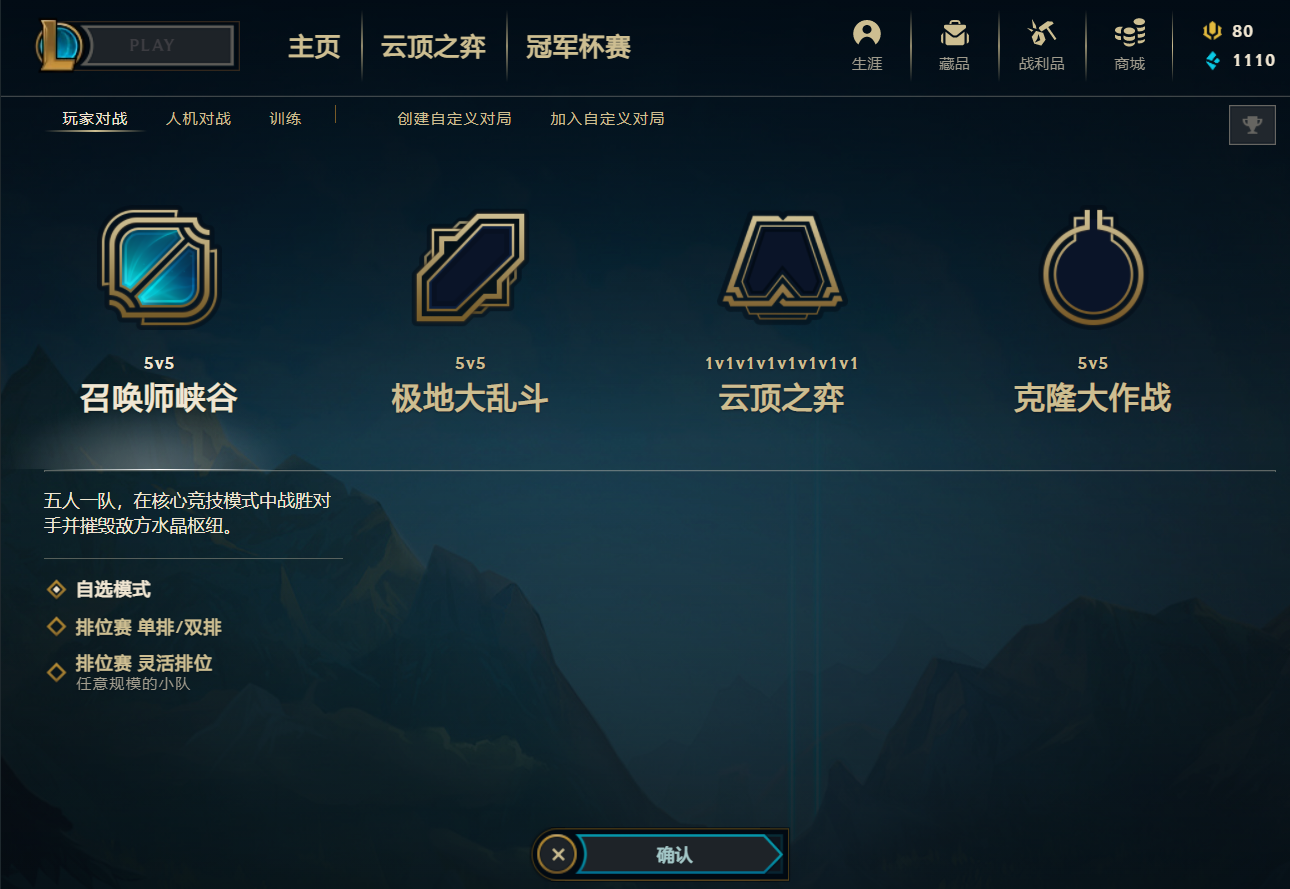Screen dimensions: 1290x889
Task: Pick the 云顶之弈 game mode icon
Action: [782, 268]
